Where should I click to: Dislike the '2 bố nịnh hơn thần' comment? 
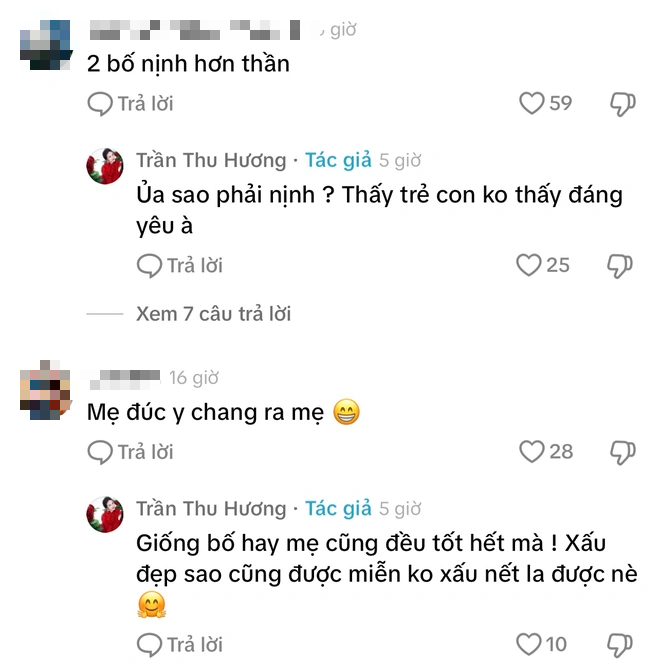(622, 103)
